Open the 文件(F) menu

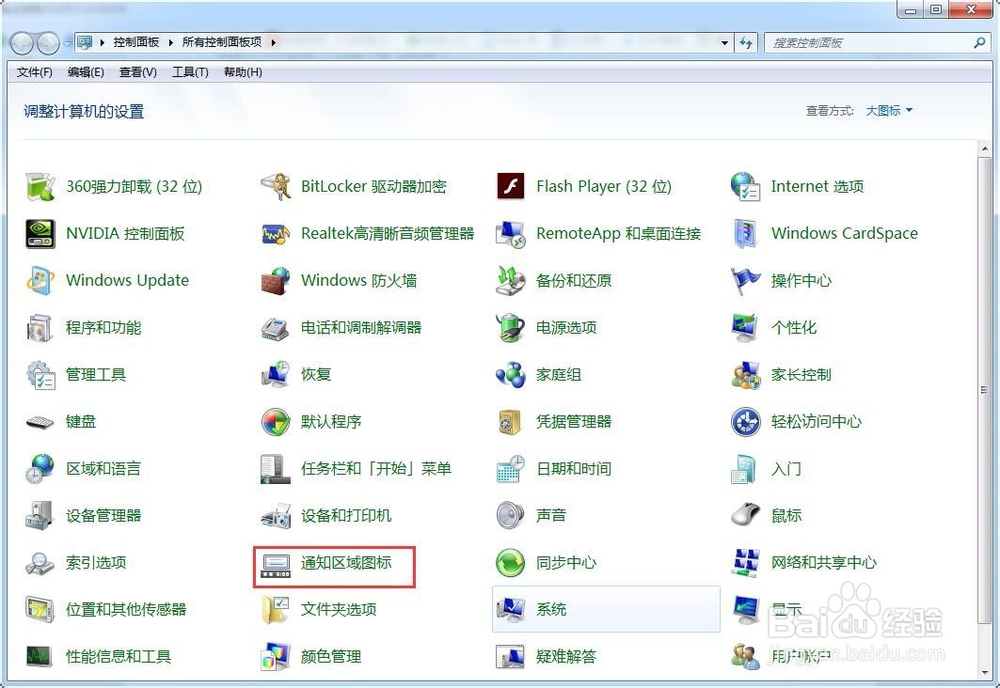point(34,72)
